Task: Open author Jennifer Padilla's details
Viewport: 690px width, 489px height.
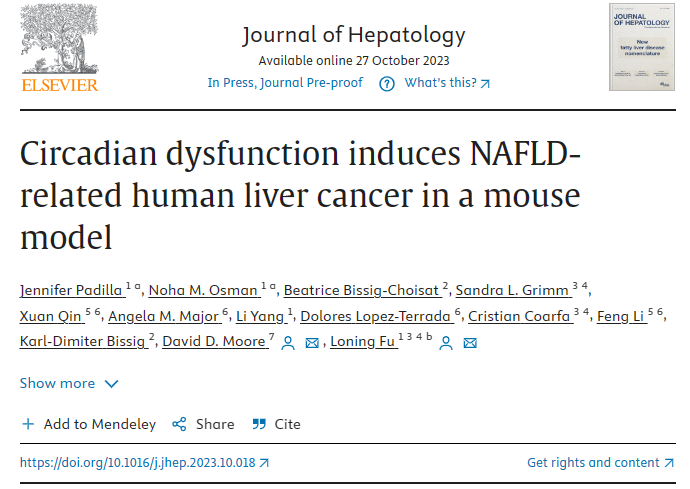Action: [x=73, y=290]
